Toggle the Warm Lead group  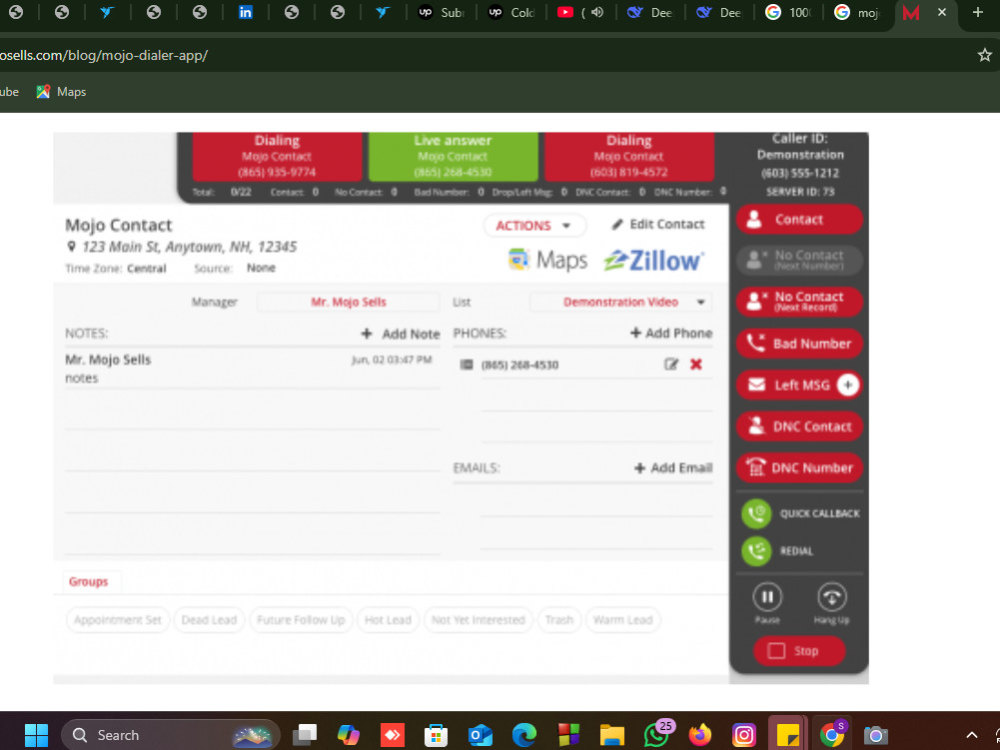coord(622,620)
